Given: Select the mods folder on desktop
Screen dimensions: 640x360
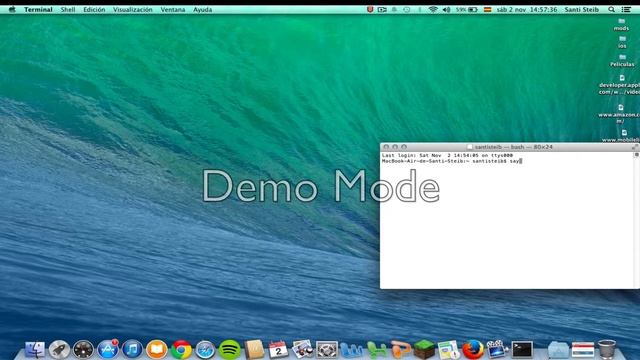Looking at the screenshot, I should 621,24.
